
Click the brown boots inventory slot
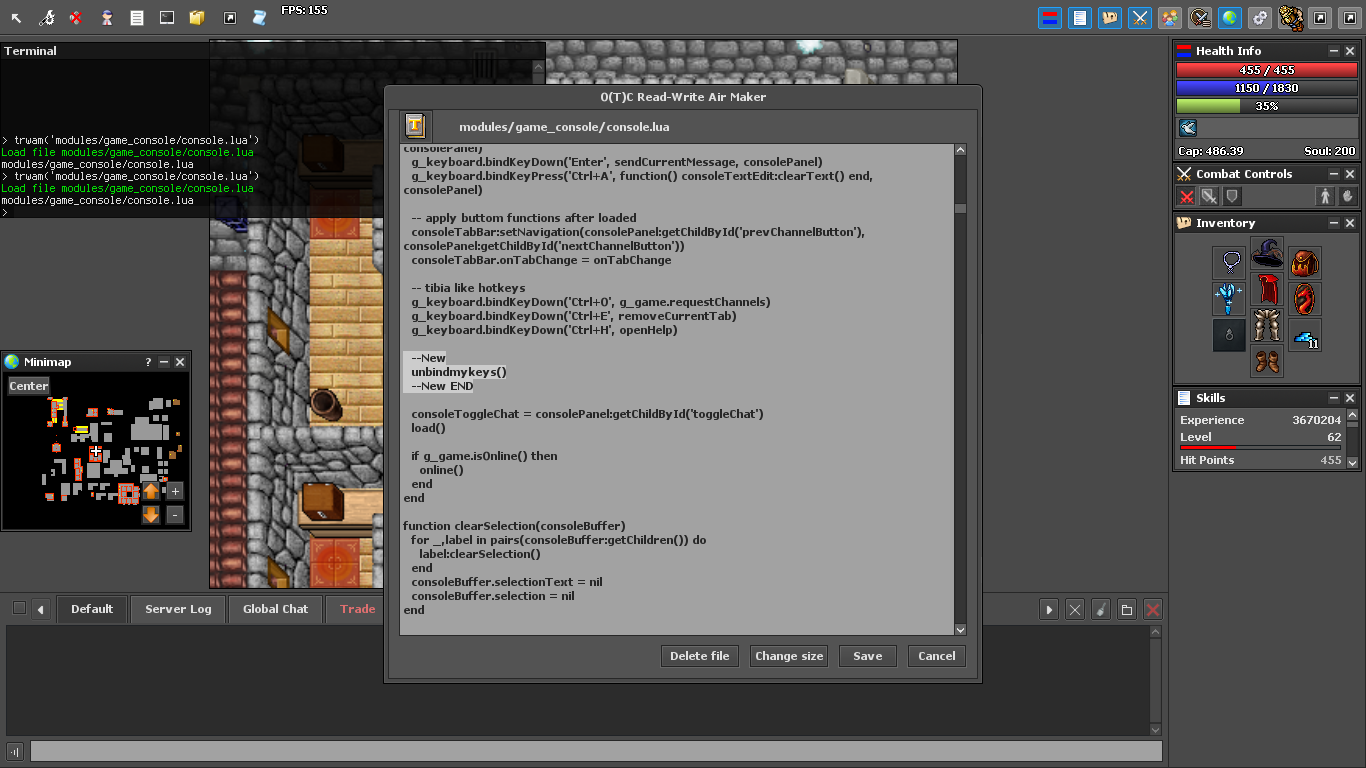click(1267, 362)
